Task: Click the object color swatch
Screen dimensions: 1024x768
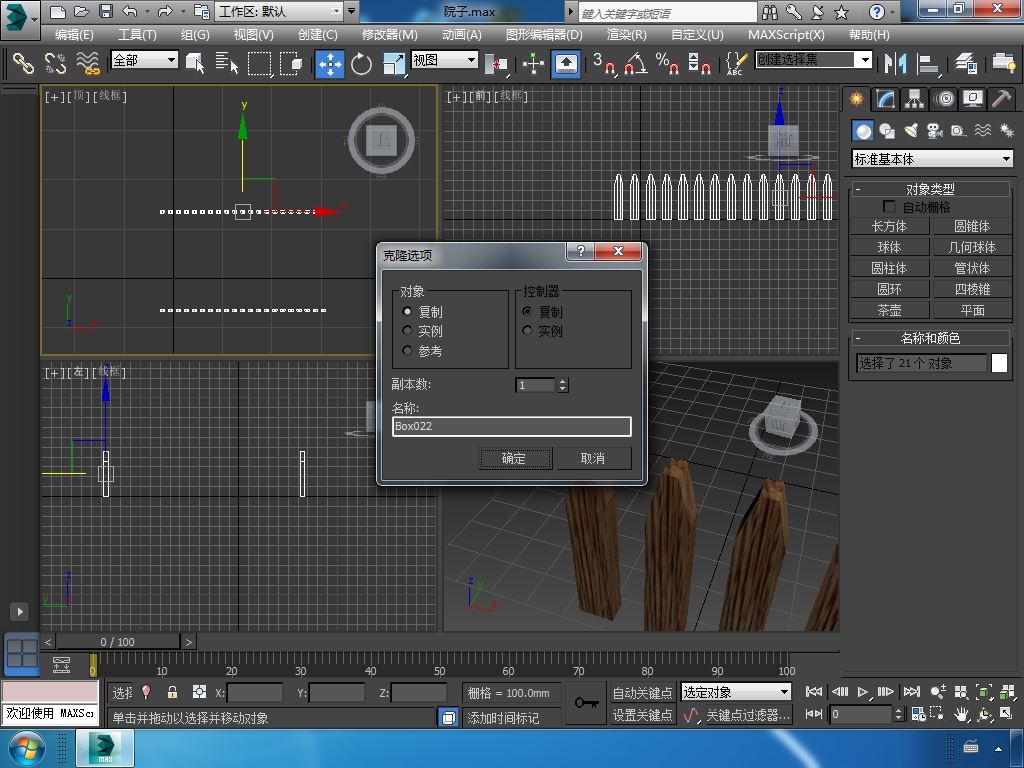Action: point(999,363)
